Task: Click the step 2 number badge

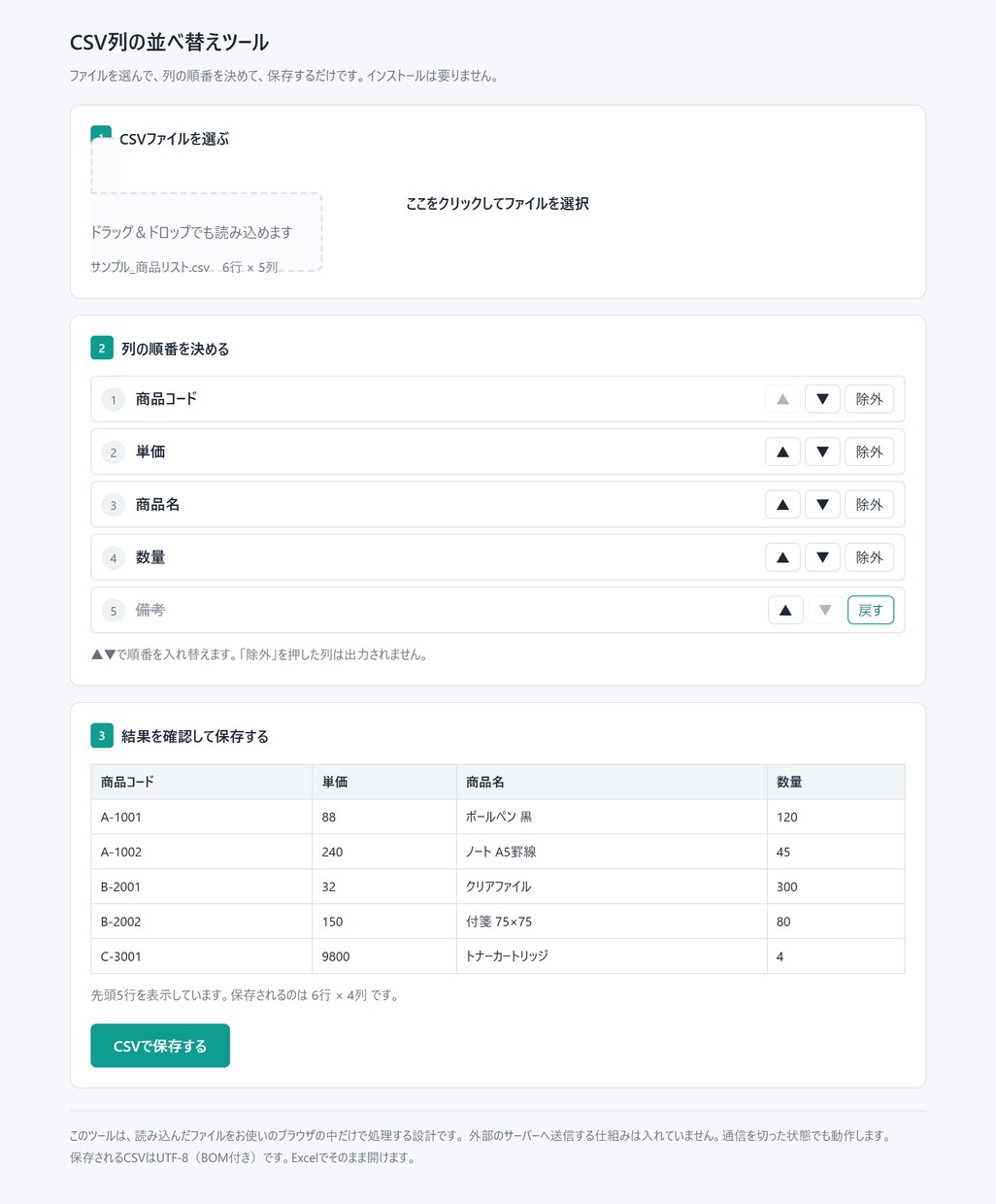Action: (102, 348)
